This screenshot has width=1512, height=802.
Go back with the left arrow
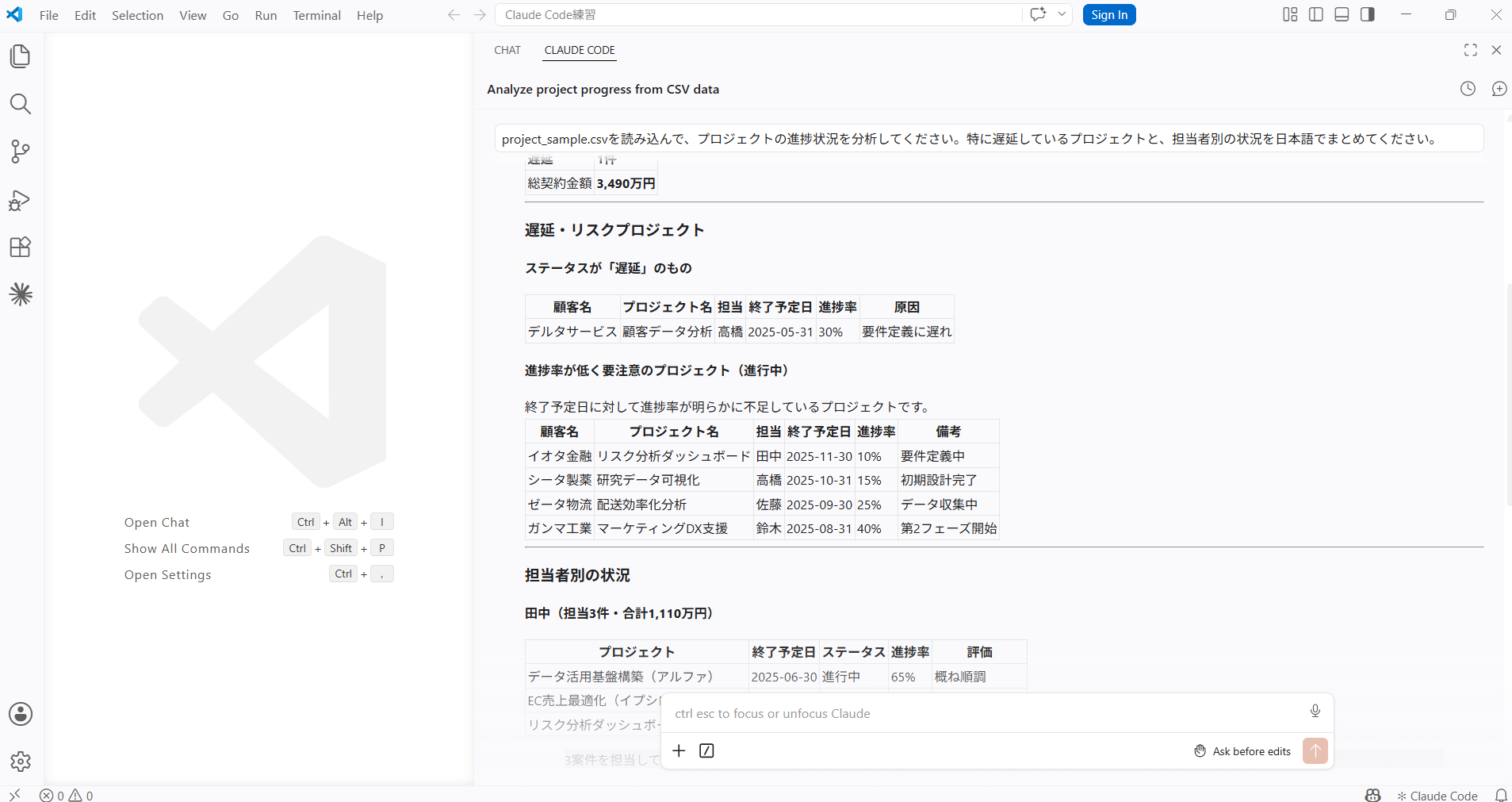454,15
